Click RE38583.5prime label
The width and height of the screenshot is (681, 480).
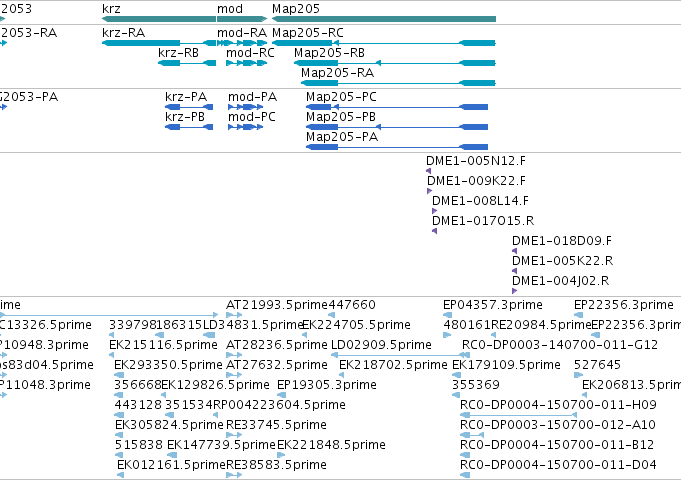pyautogui.click(x=276, y=464)
